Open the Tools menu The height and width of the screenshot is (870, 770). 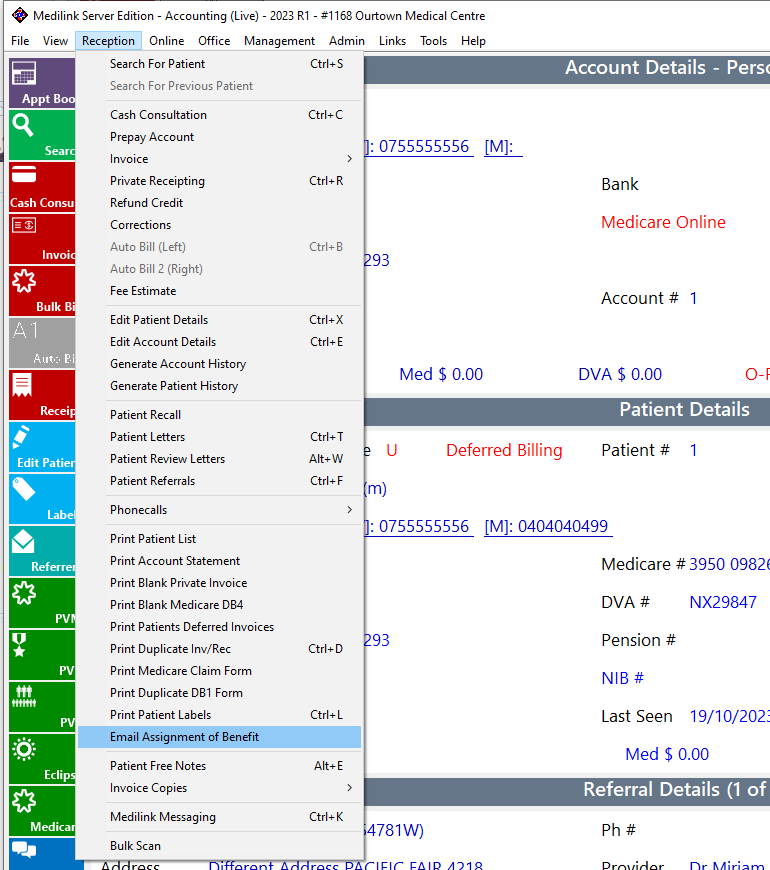click(x=433, y=41)
